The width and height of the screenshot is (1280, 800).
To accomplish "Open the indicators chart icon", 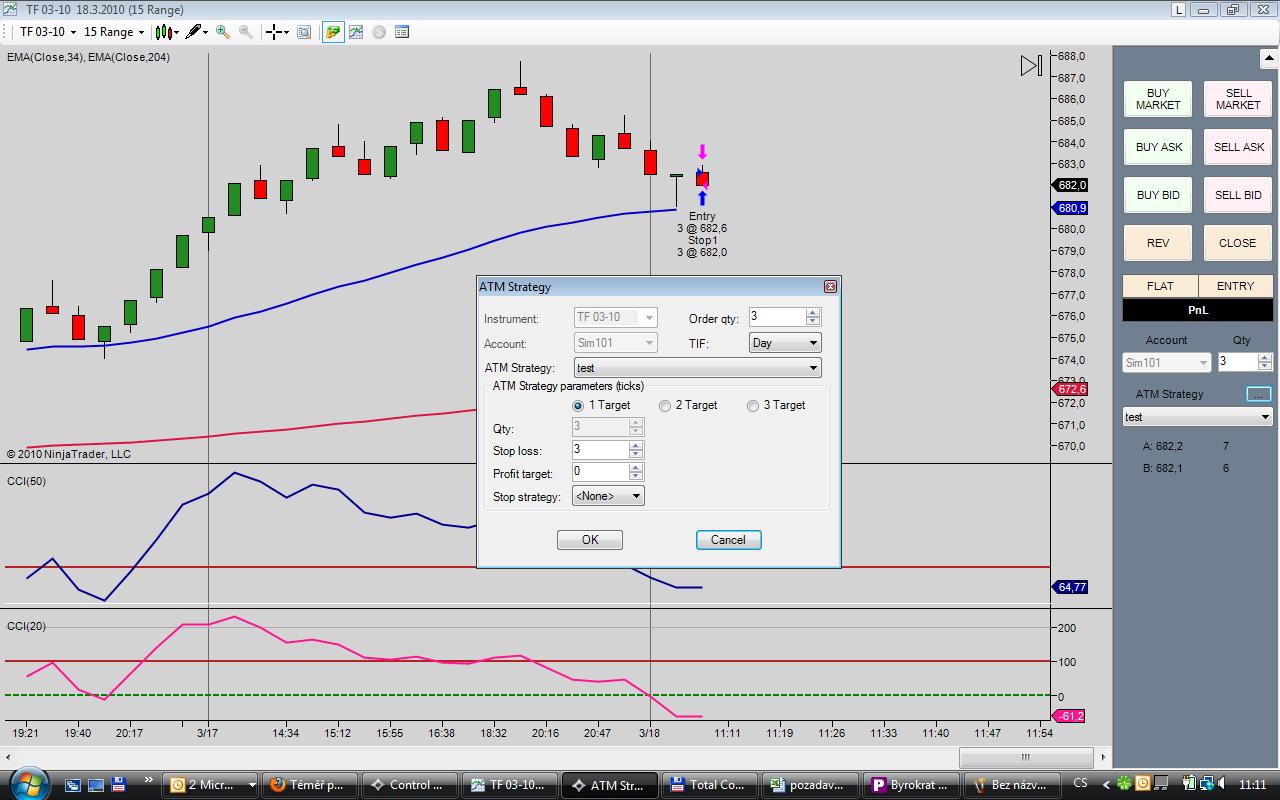I will click(x=356, y=32).
